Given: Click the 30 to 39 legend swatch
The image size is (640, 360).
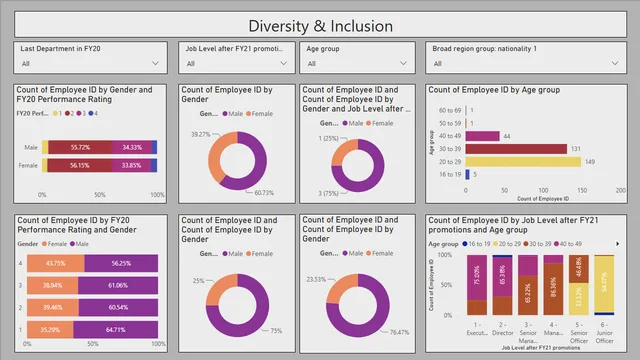Looking at the screenshot, I should (526, 244).
